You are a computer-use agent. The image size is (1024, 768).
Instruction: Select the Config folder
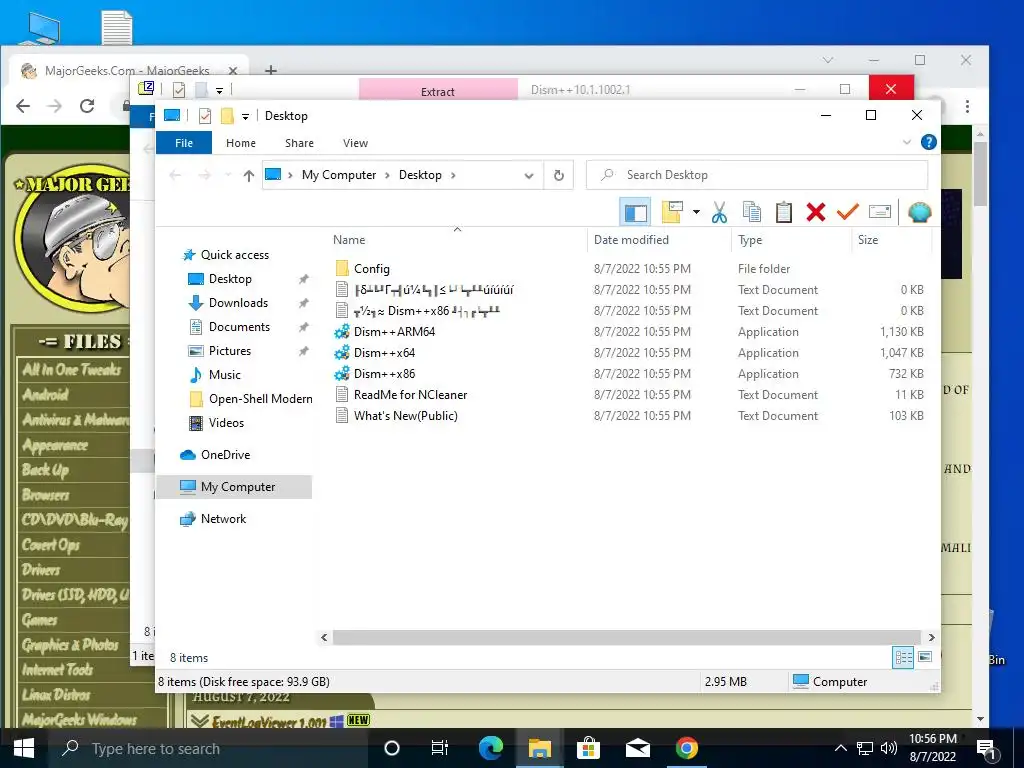[x=371, y=268]
